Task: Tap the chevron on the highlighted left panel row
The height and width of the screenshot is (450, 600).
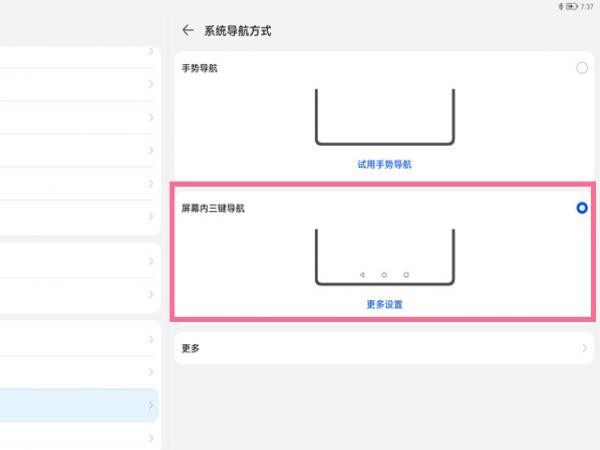Action: [x=151, y=405]
